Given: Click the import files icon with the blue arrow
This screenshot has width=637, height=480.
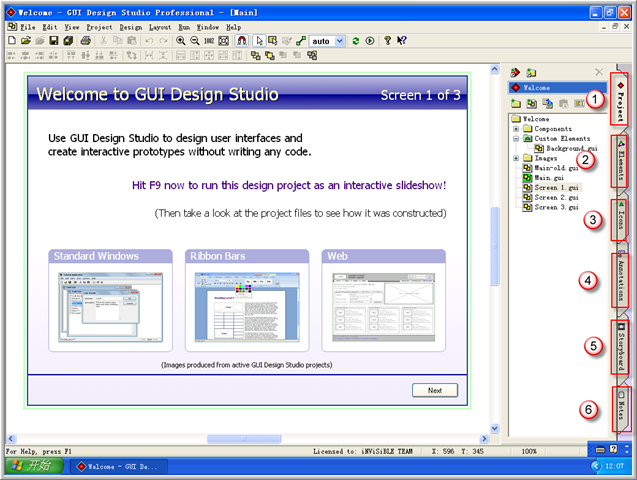Looking at the screenshot, I should click(548, 104).
